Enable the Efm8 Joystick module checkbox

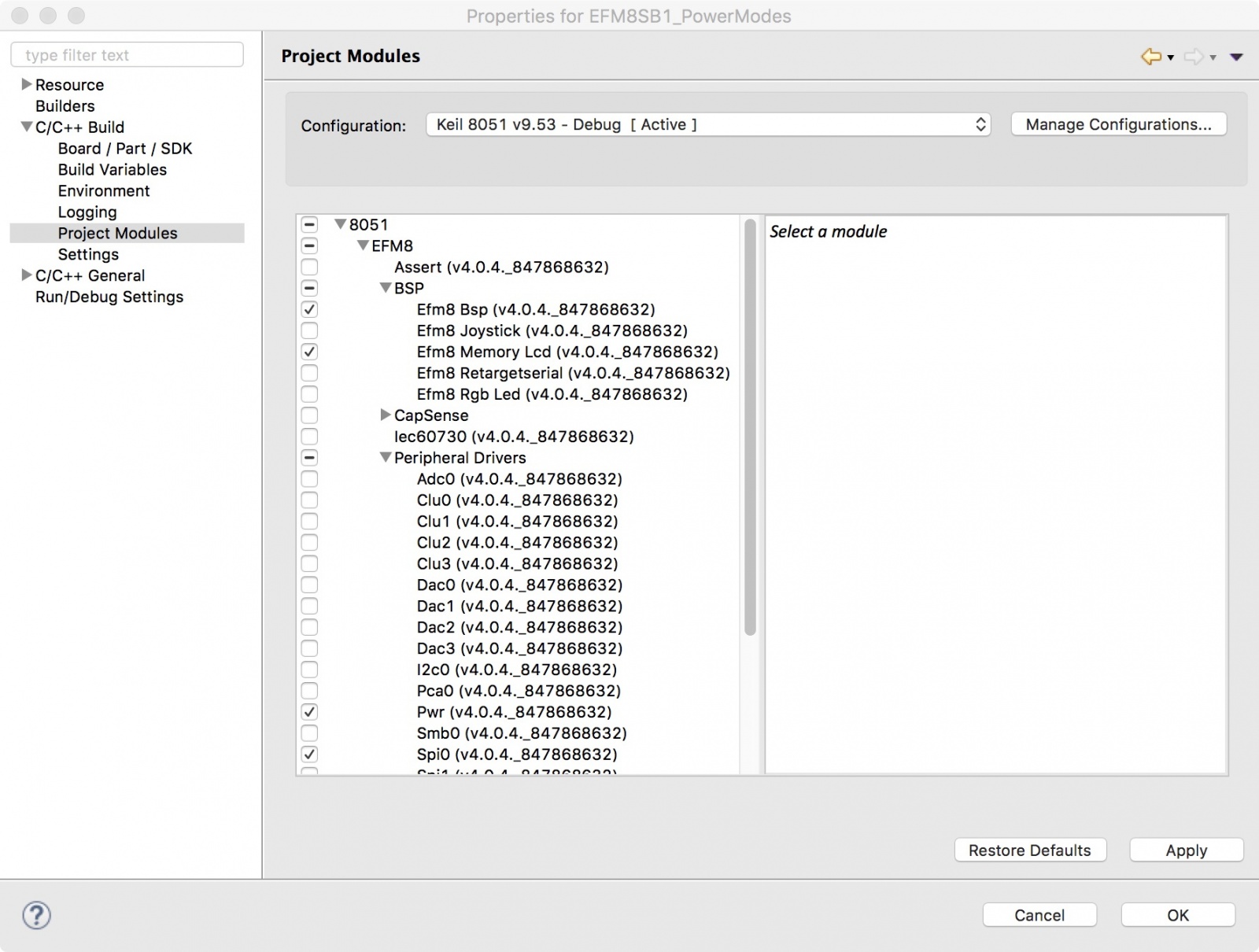tap(309, 330)
